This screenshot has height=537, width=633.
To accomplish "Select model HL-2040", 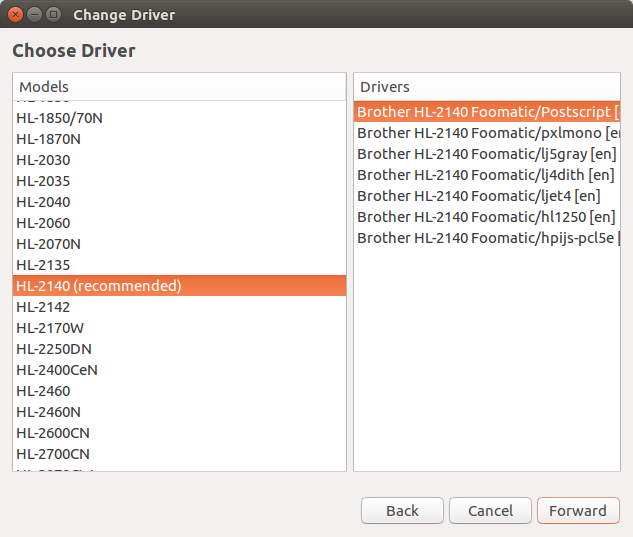I will coord(179,202).
